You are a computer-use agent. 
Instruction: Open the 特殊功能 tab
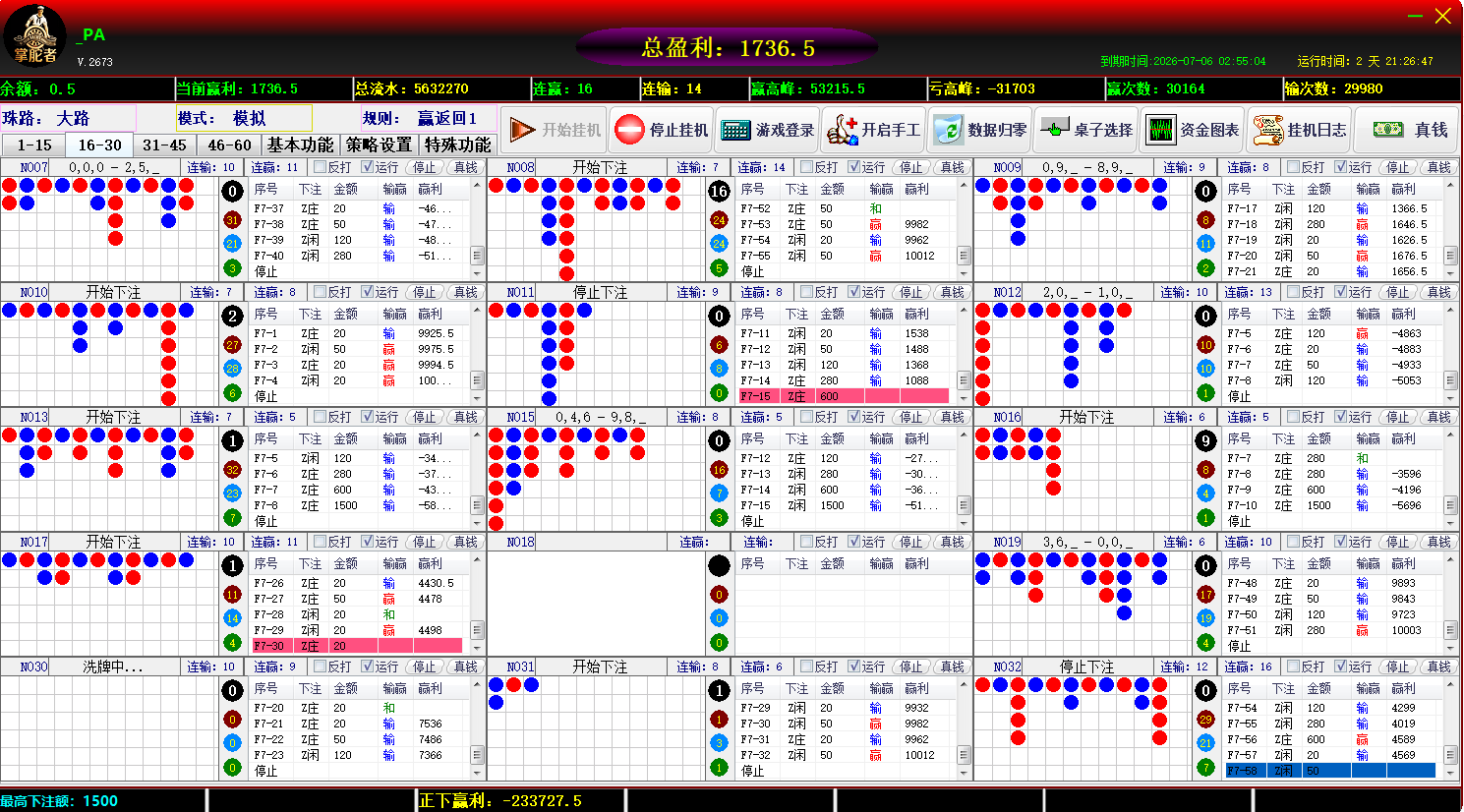tap(457, 145)
